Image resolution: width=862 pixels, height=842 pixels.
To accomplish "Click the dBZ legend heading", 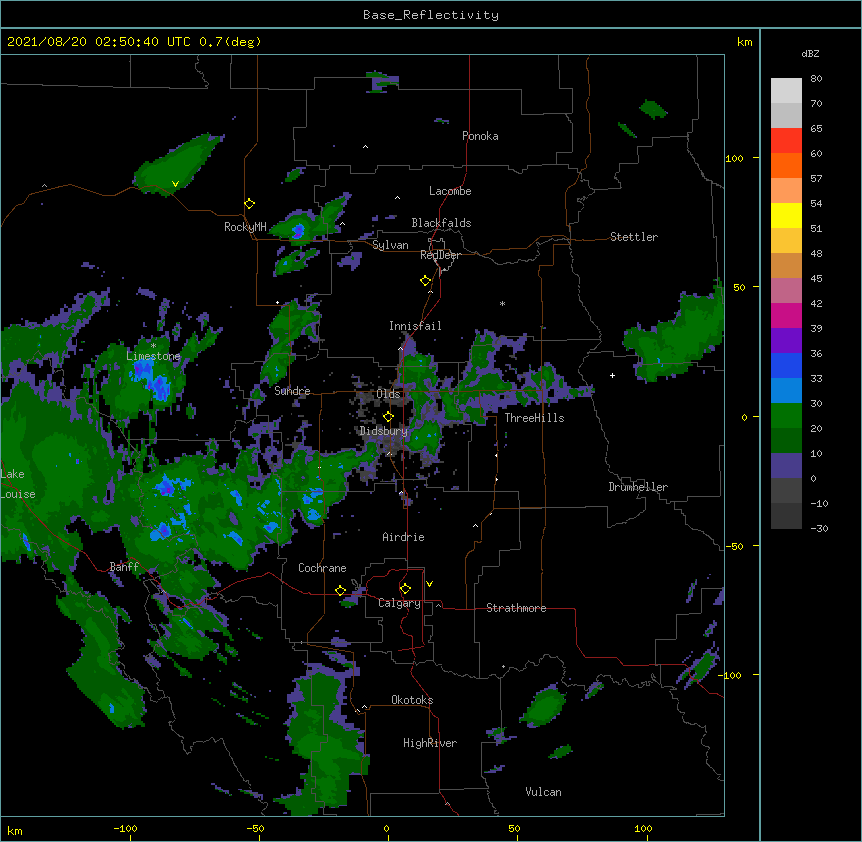I will click(x=810, y=54).
